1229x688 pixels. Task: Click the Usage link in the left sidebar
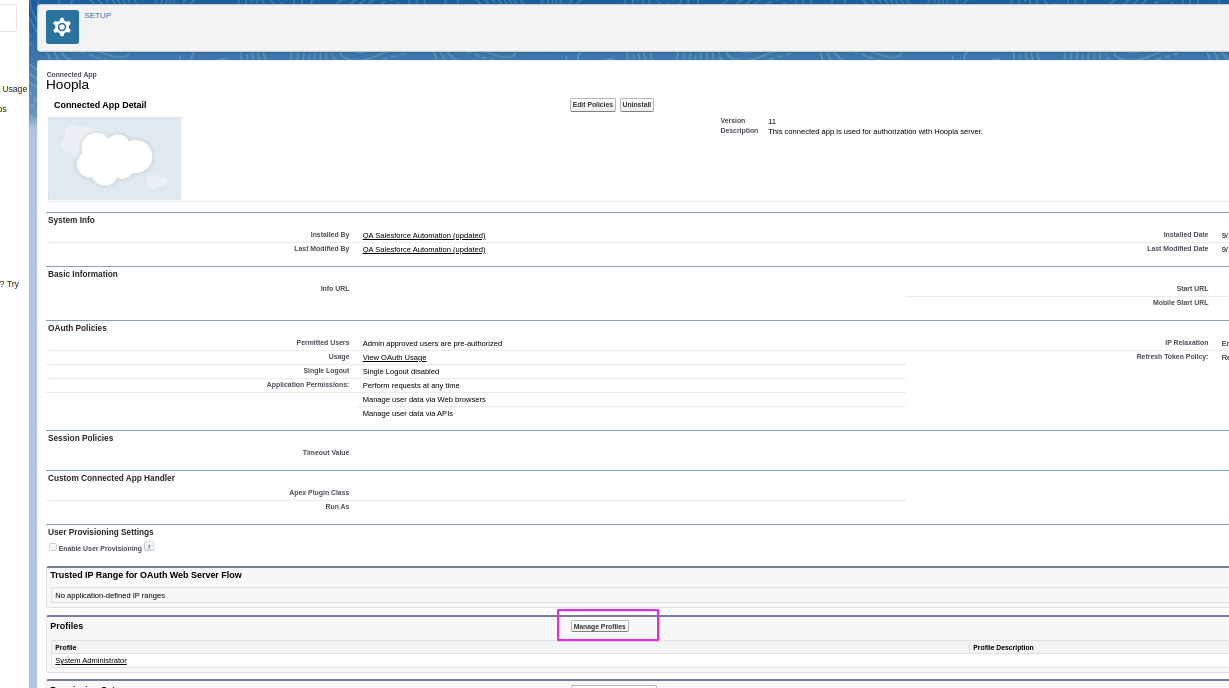click(x=14, y=89)
